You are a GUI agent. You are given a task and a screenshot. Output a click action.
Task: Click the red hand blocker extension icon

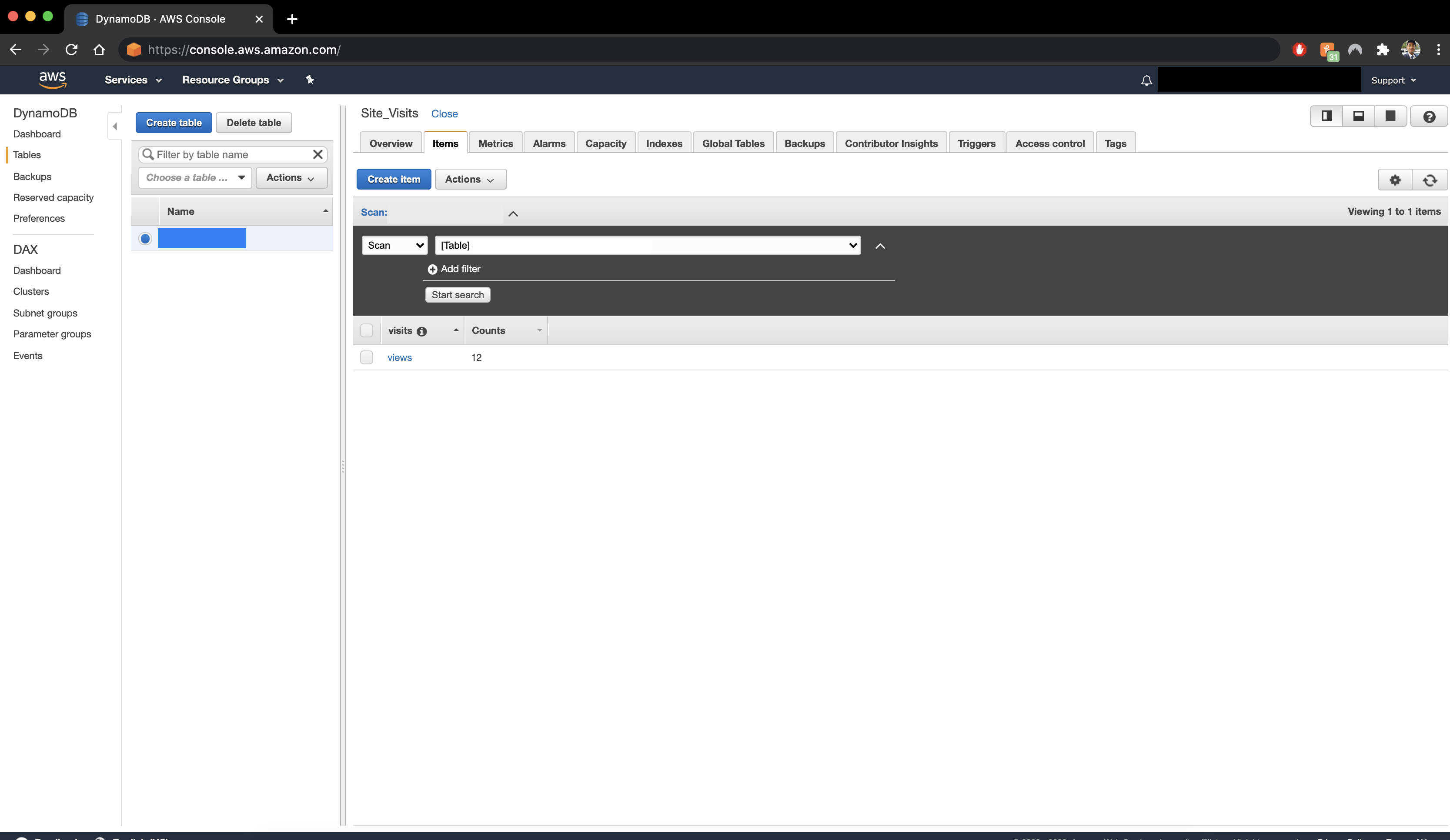pyautogui.click(x=1299, y=50)
